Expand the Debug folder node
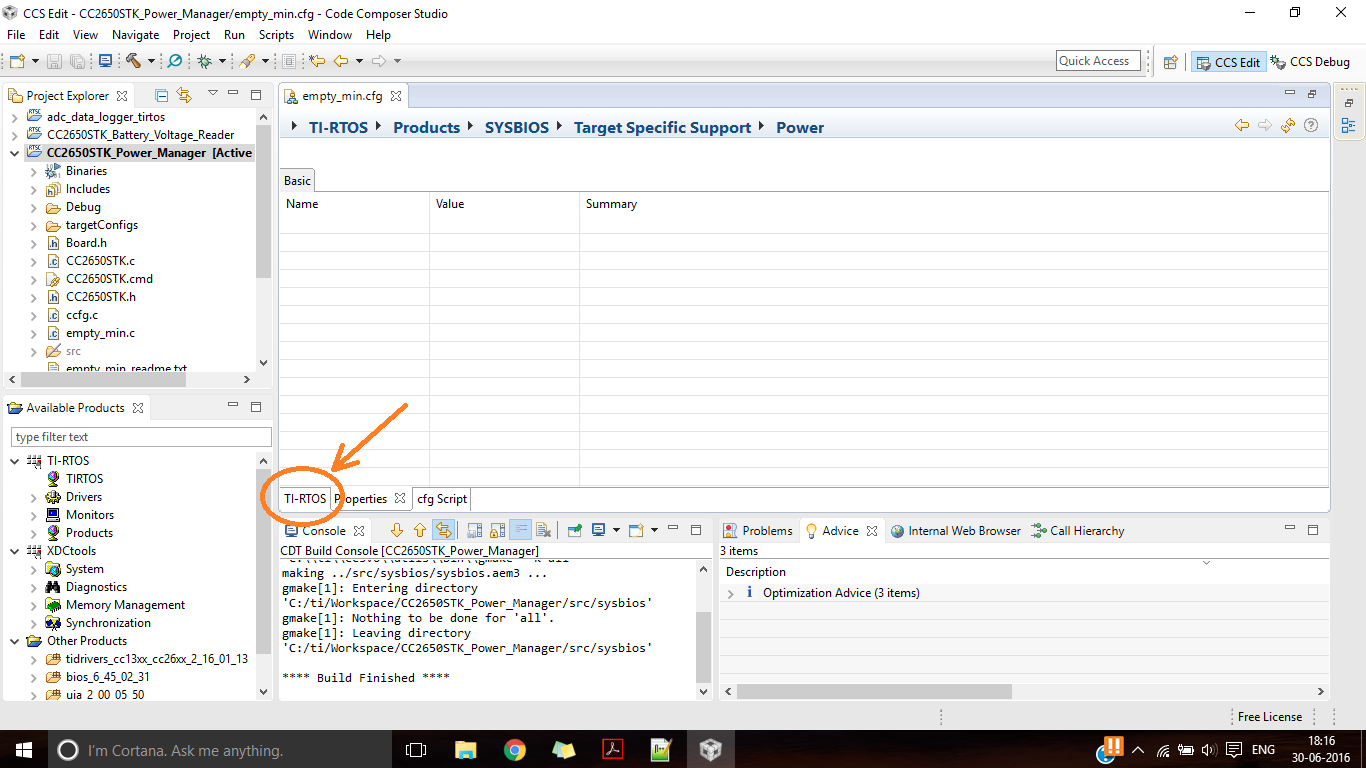The width and height of the screenshot is (1366, 768). coord(33,207)
